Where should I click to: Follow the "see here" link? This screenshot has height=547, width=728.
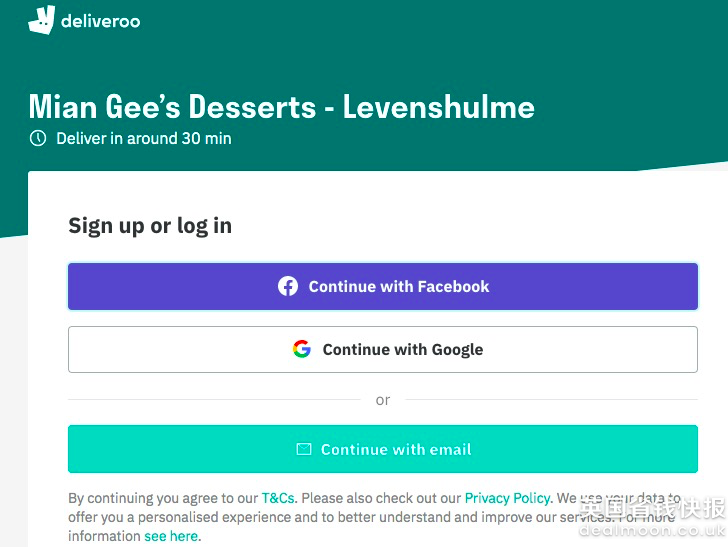pyautogui.click(x=171, y=536)
